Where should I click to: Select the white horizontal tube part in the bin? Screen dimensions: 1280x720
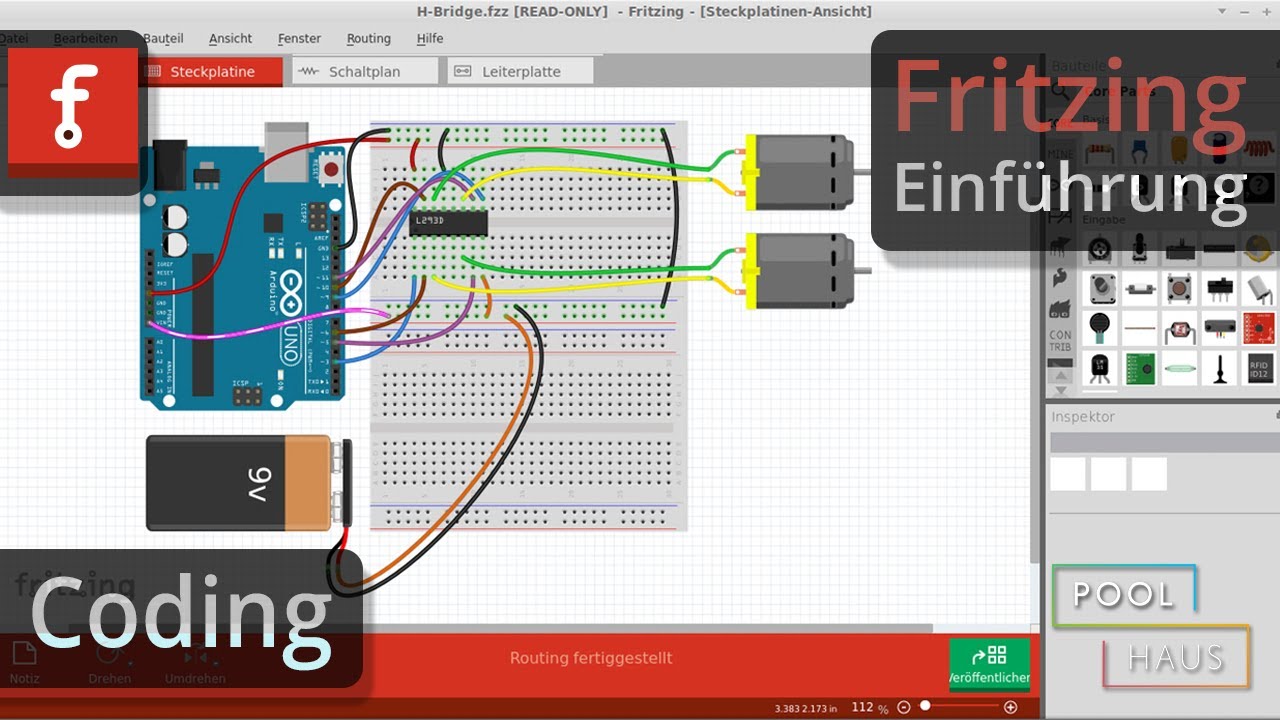[x=1140, y=288]
